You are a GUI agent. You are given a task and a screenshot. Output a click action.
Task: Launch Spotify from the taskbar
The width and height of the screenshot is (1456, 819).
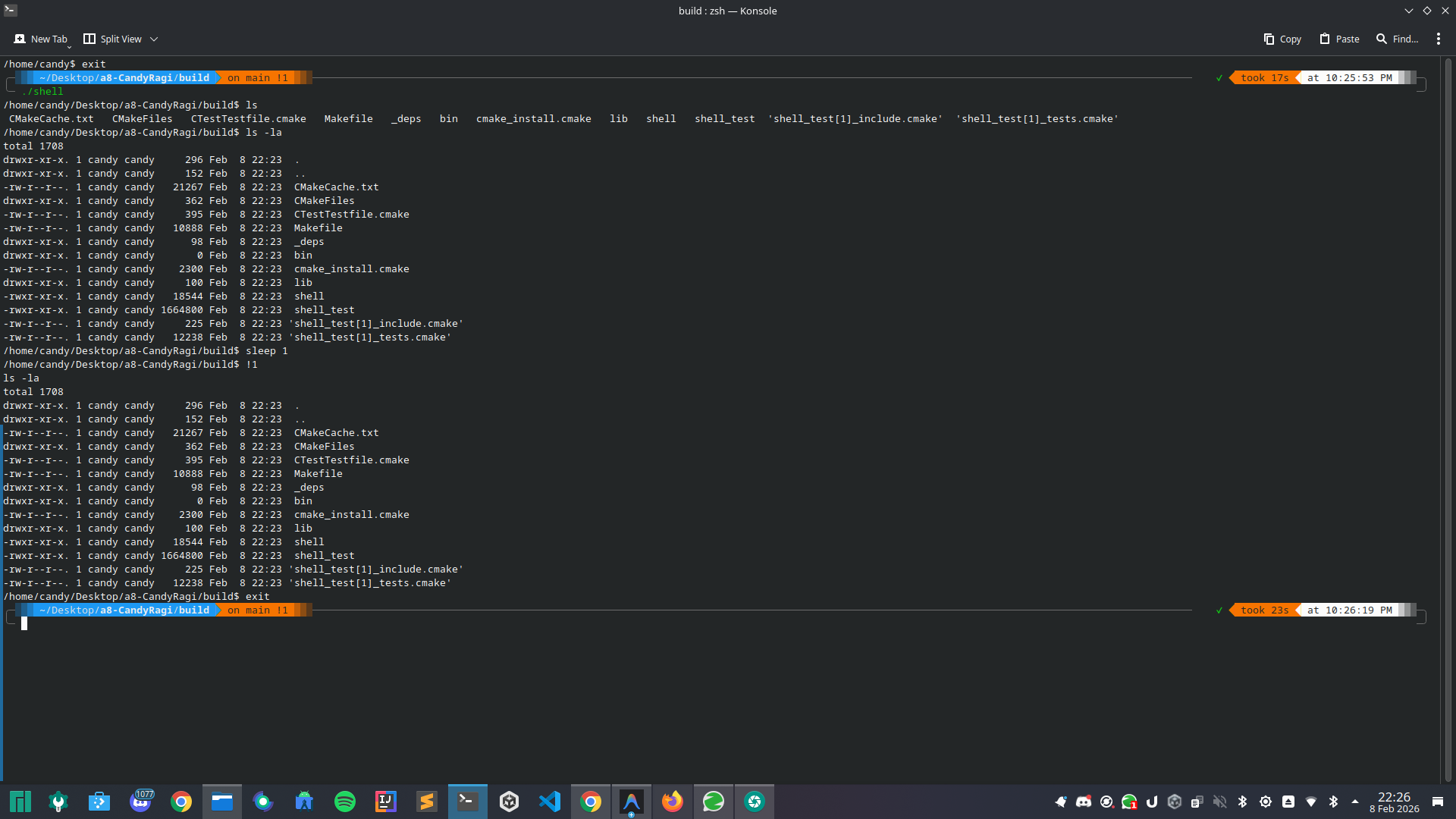tap(344, 801)
